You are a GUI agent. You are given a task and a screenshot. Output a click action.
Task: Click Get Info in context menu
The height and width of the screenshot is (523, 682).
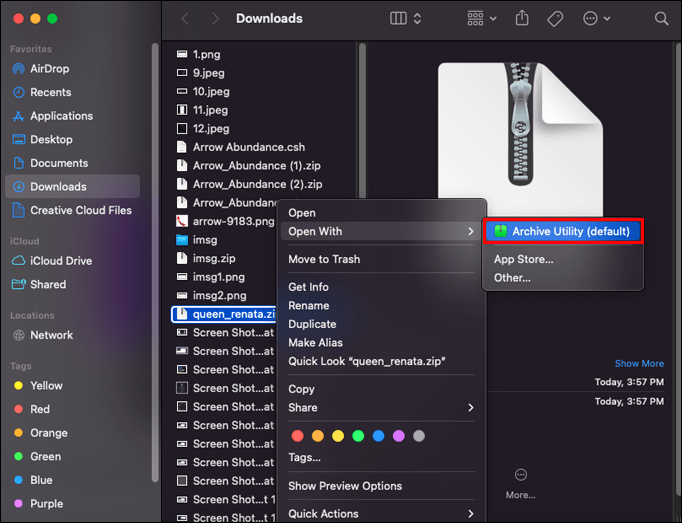pyautogui.click(x=308, y=287)
